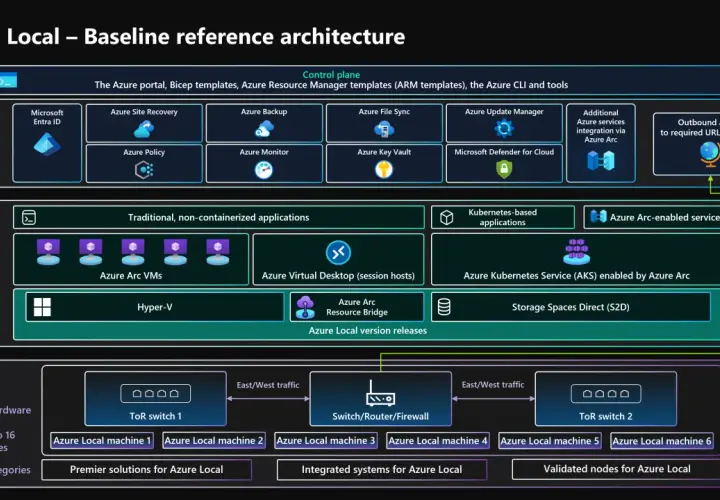The height and width of the screenshot is (500, 720).
Task: Click Premier solutions for Azure Local box
Action: pos(146,470)
